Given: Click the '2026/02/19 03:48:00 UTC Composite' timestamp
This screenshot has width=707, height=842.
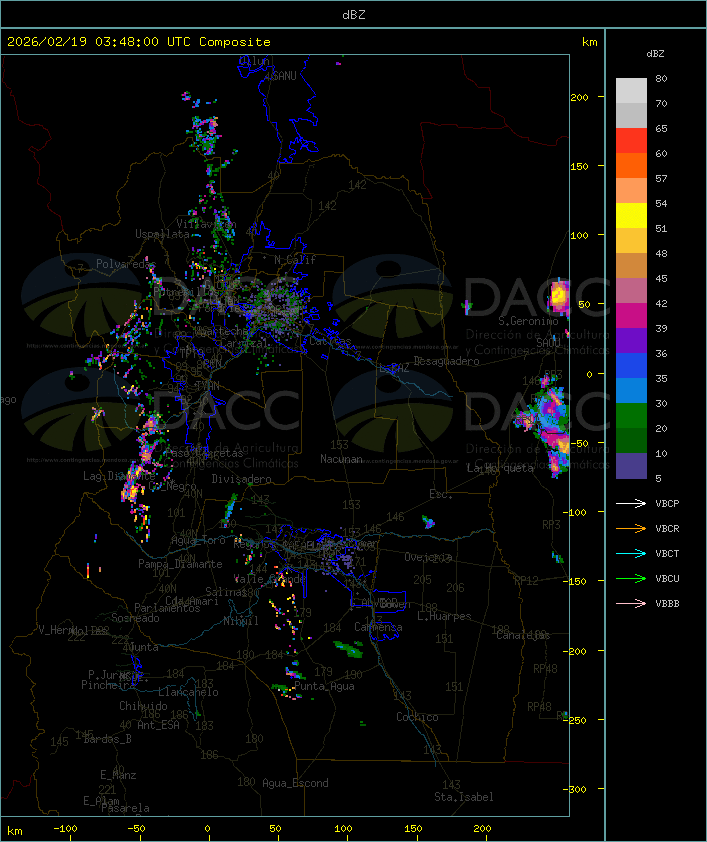Looking at the screenshot, I should [x=139, y=42].
